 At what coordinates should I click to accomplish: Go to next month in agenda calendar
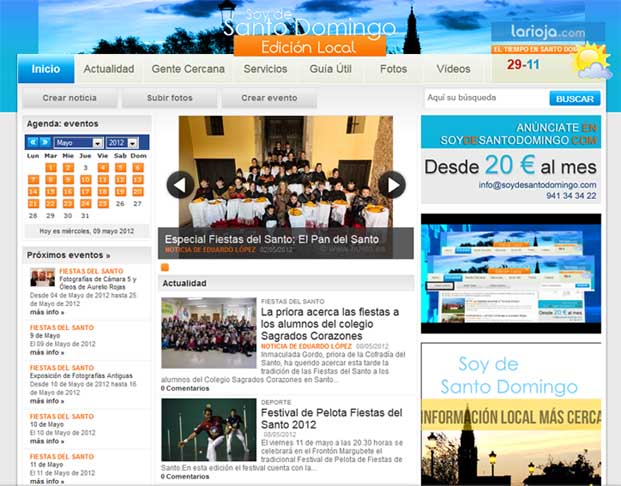[x=45, y=142]
